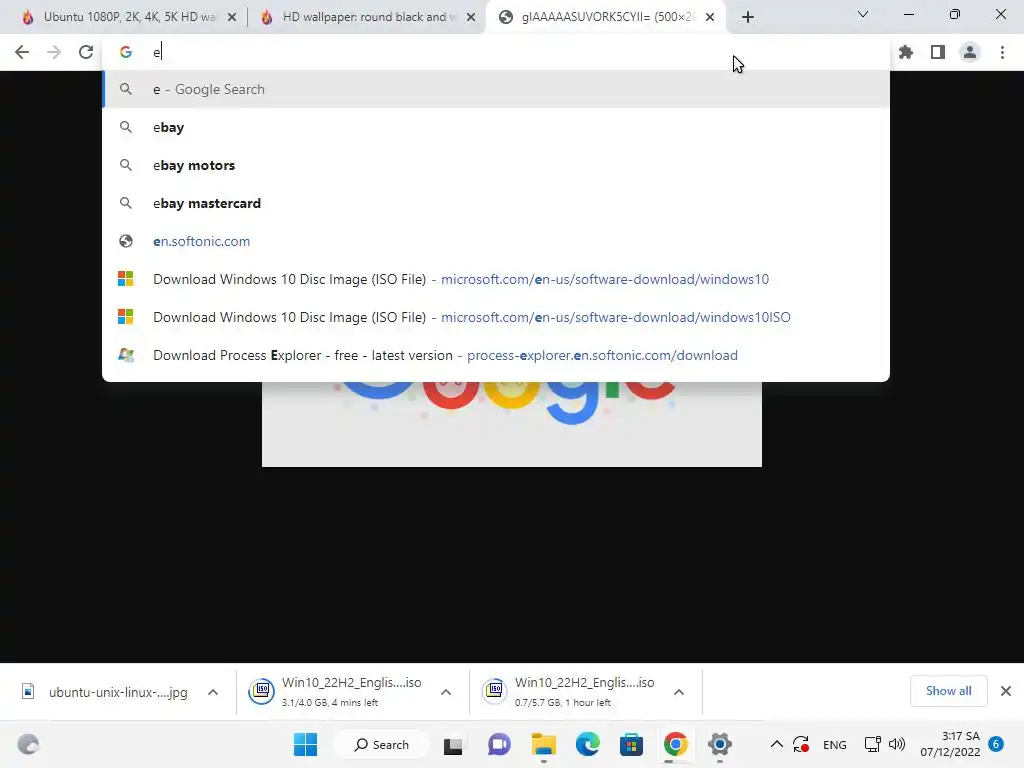Click the sync status tray icon

(x=801, y=744)
